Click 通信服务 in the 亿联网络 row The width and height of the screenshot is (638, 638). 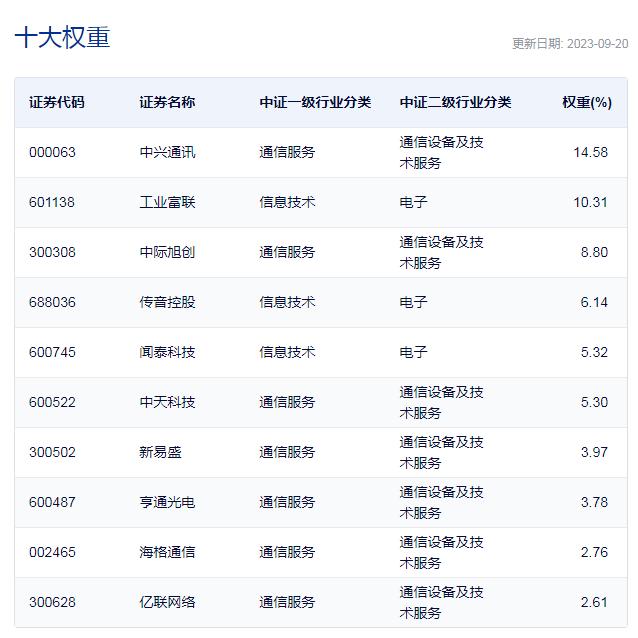coord(287,603)
